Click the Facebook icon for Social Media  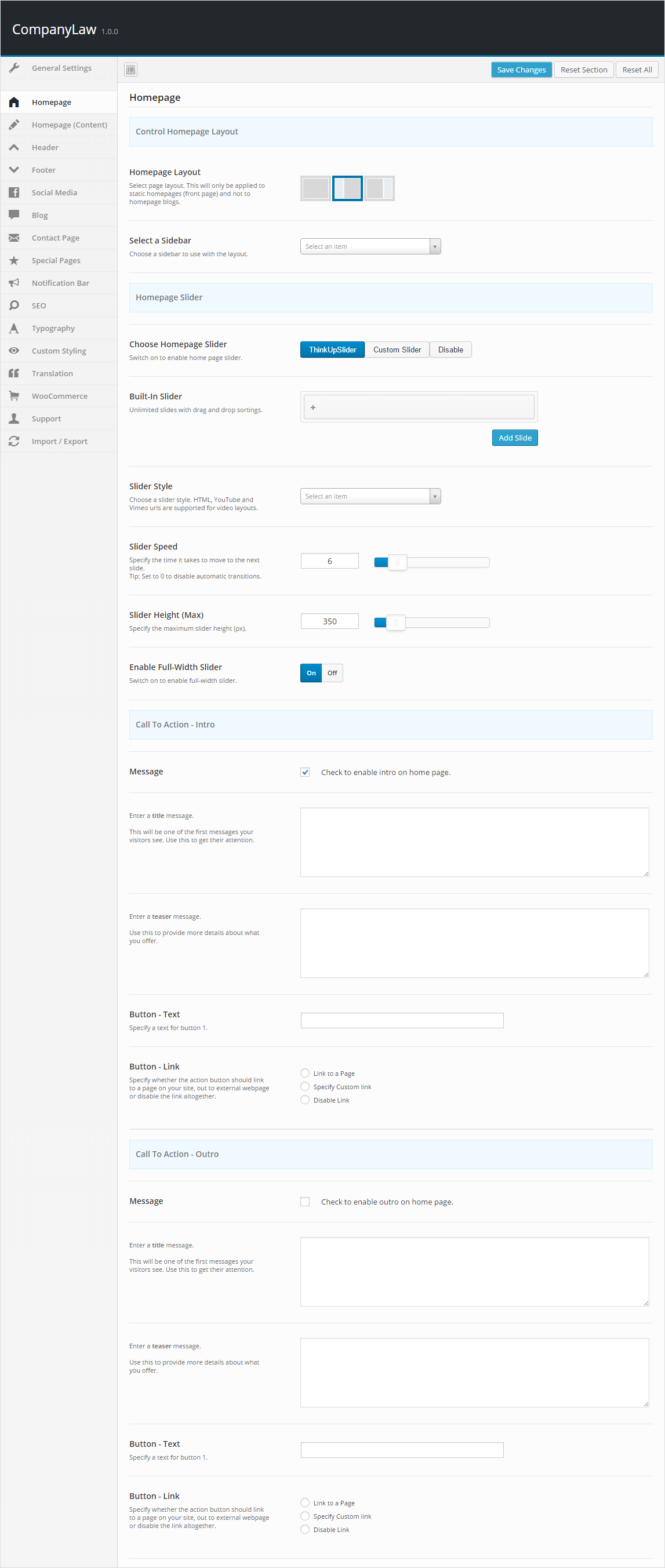click(14, 192)
